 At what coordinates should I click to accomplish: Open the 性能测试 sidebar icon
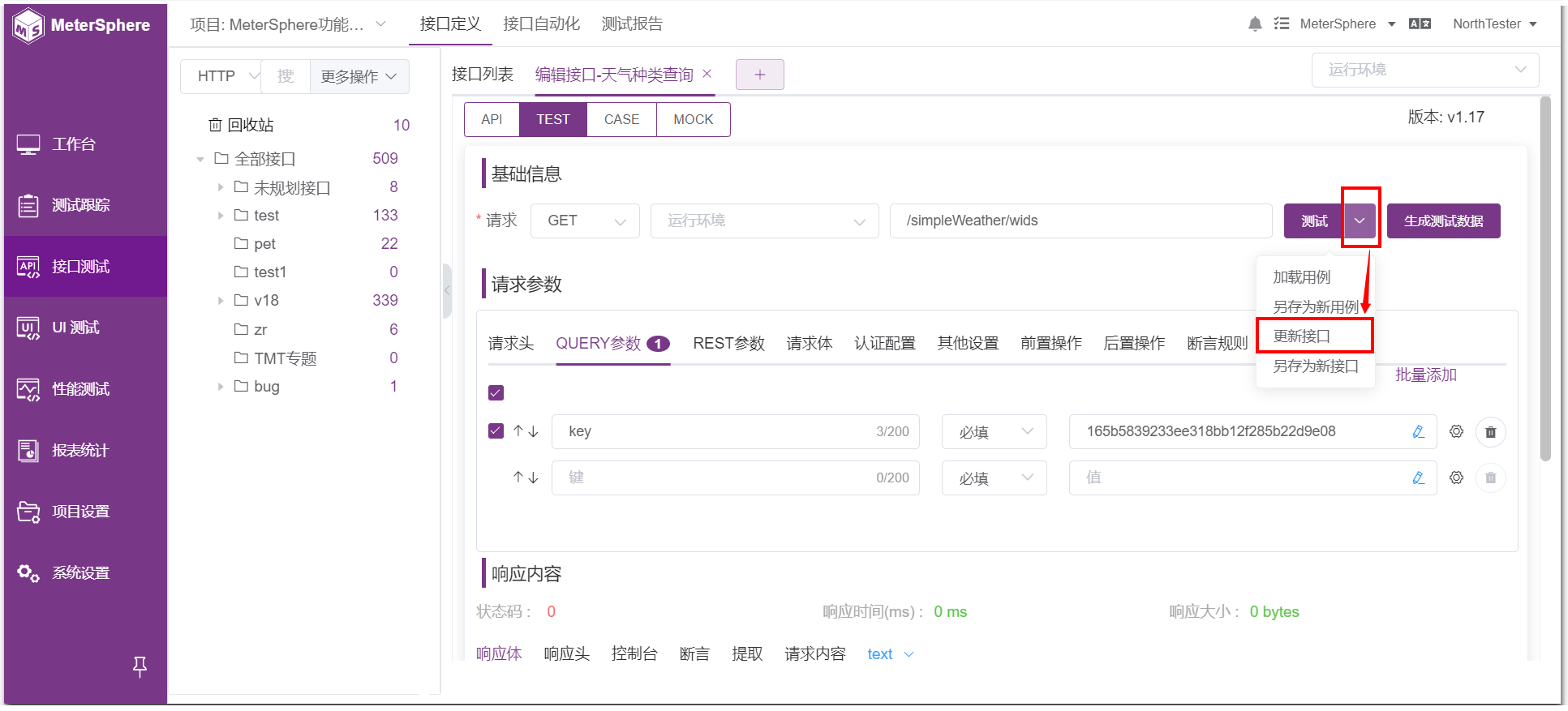coord(28,389)
